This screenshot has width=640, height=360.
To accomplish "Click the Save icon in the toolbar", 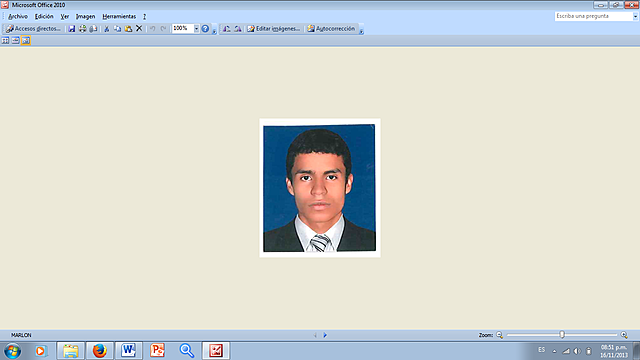I will point(72,29).
